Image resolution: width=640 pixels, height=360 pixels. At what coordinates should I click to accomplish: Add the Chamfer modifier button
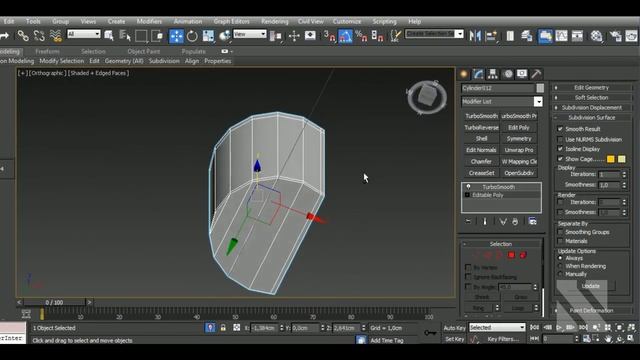pos(481,162)
